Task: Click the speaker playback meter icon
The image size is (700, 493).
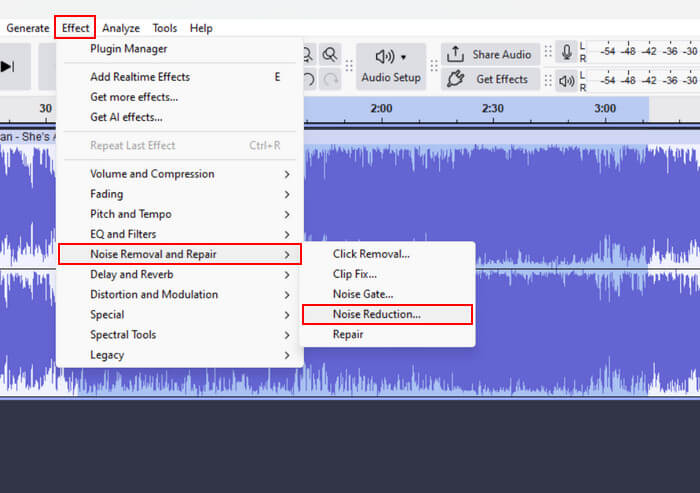Action: (567, 81)
